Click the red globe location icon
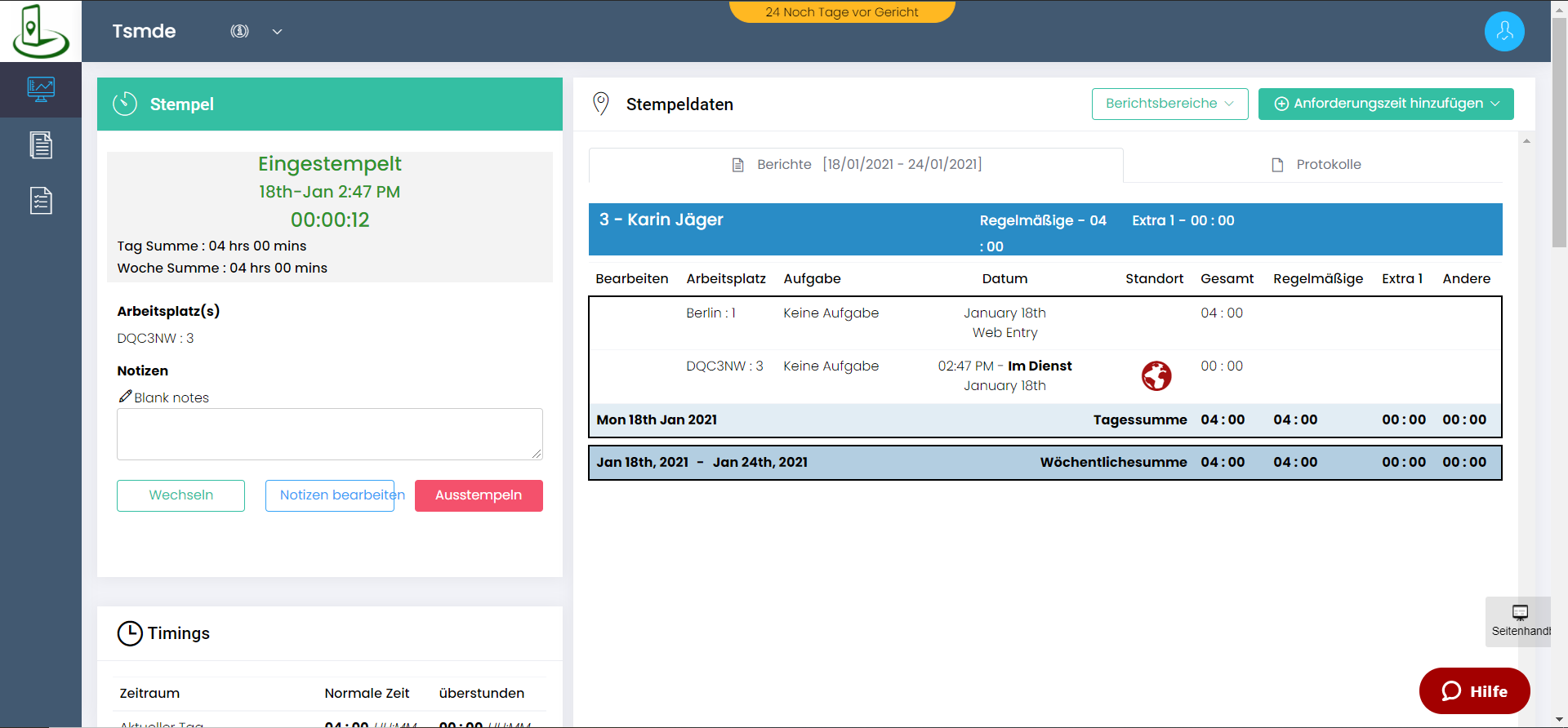1568x728 pixels. (x=1156, y=376)
